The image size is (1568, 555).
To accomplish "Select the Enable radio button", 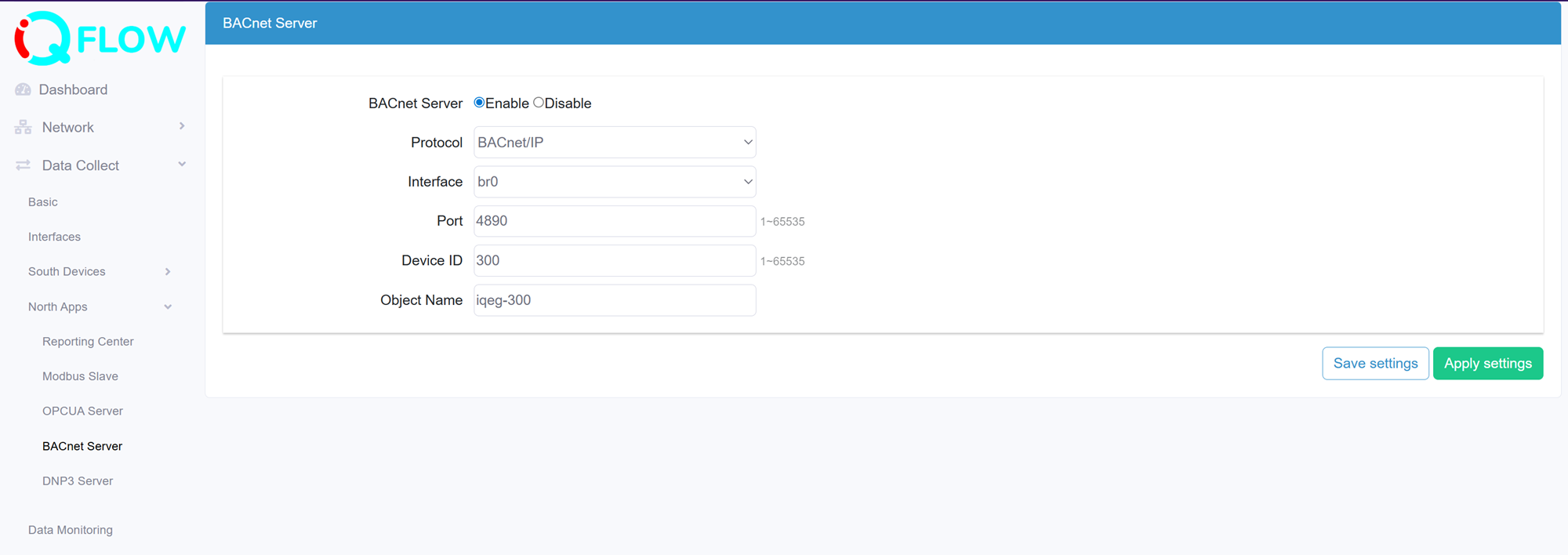I will [479, 103].
